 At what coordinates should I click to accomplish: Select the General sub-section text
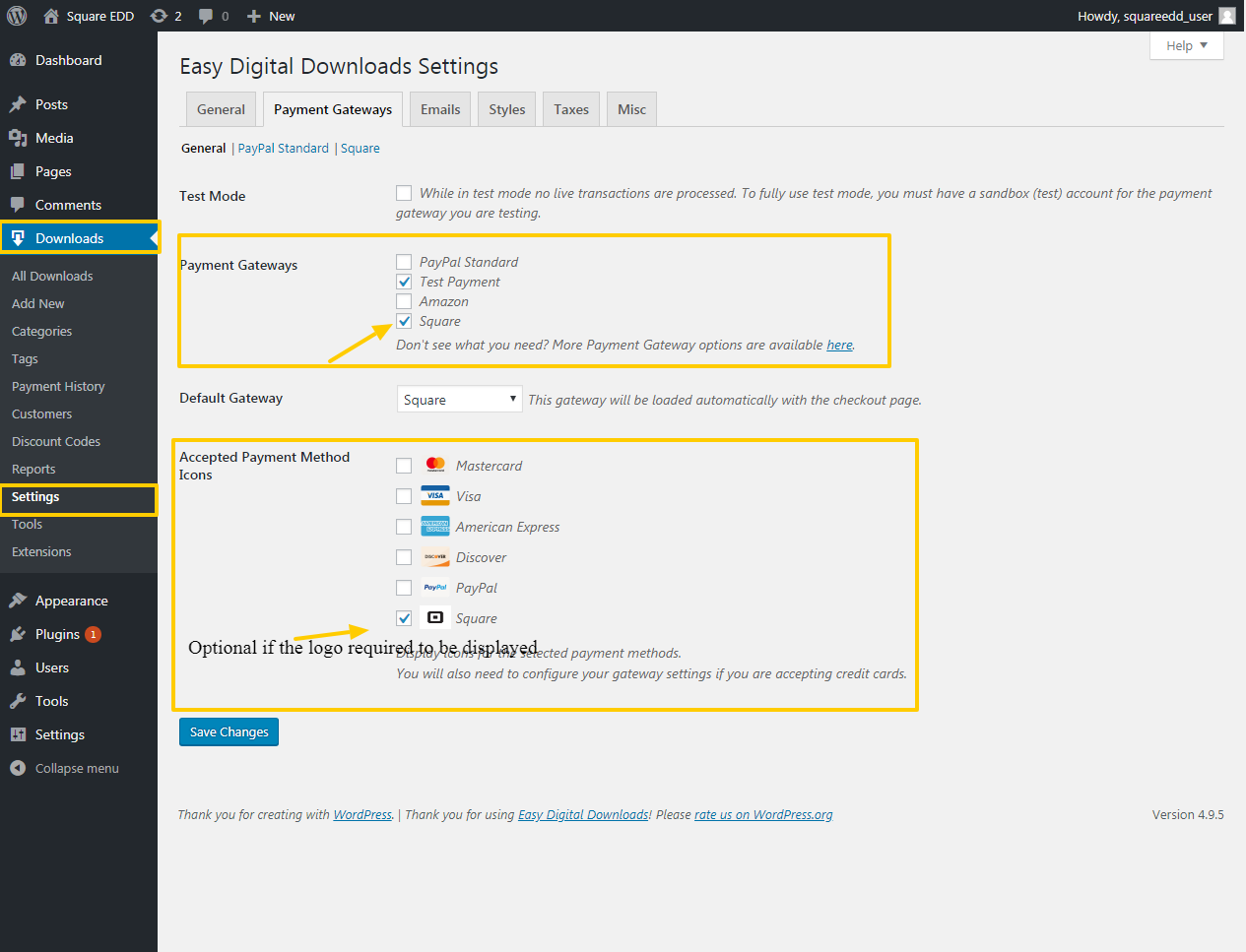pyautogui.click(x=204, y=148)
